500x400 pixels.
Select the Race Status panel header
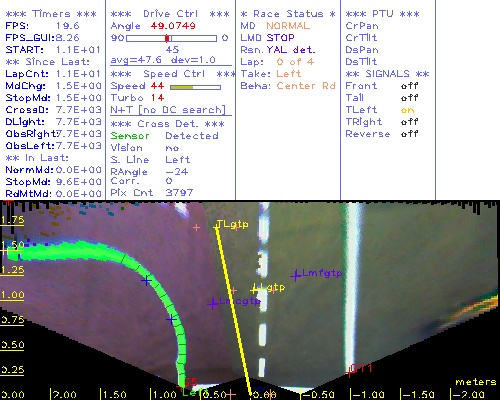[x=288, y=14]
